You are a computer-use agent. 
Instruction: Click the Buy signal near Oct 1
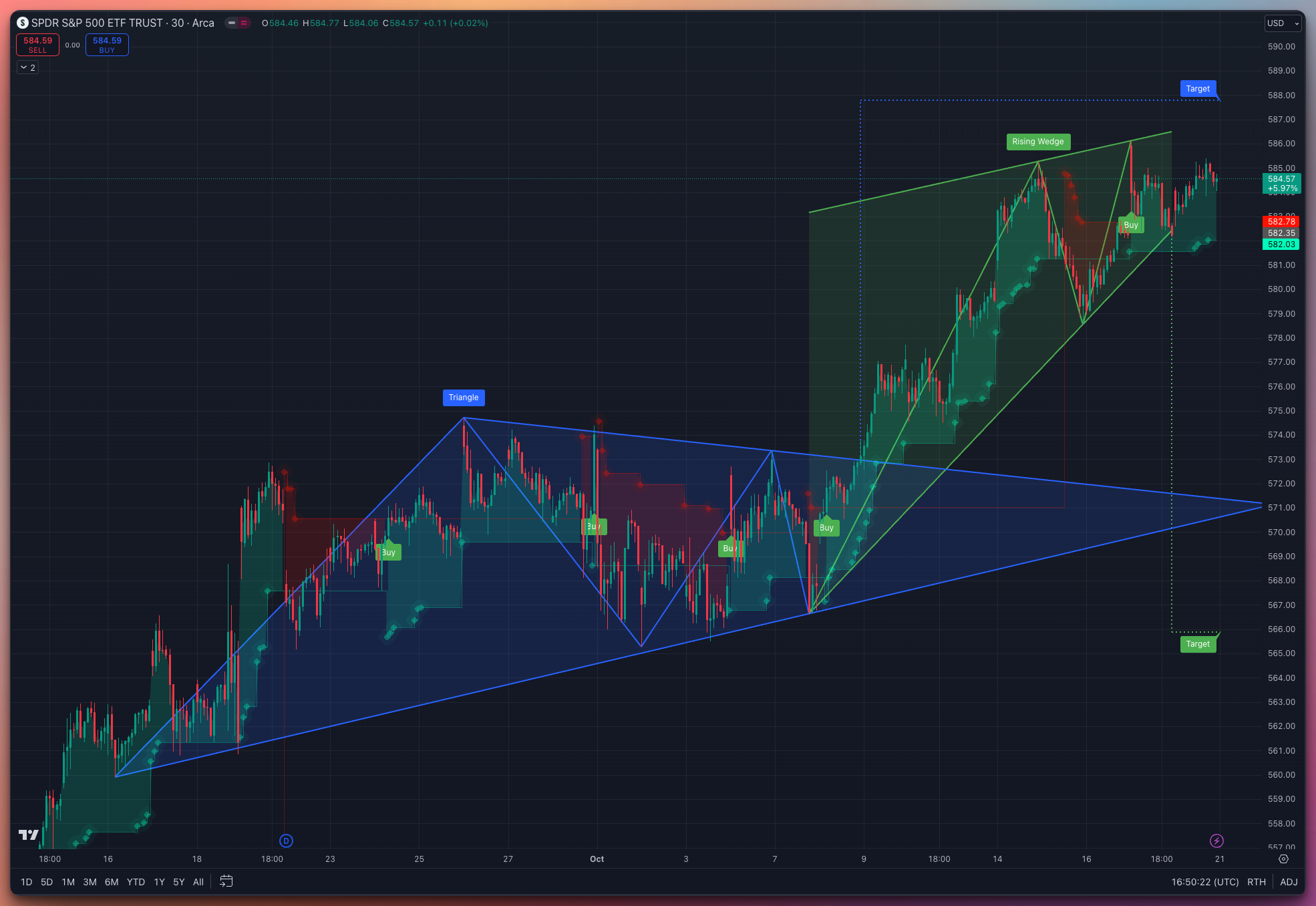[594, 526]
